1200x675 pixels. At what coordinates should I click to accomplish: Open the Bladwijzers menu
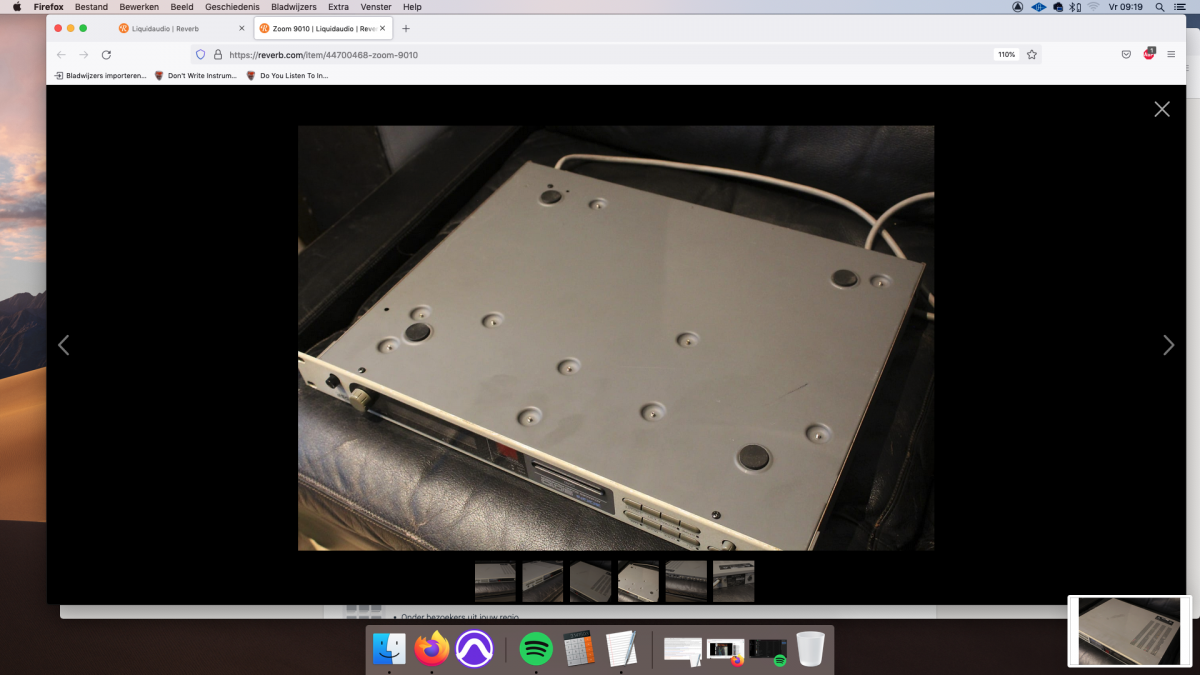pyautogui.click(x=293, y=7)
